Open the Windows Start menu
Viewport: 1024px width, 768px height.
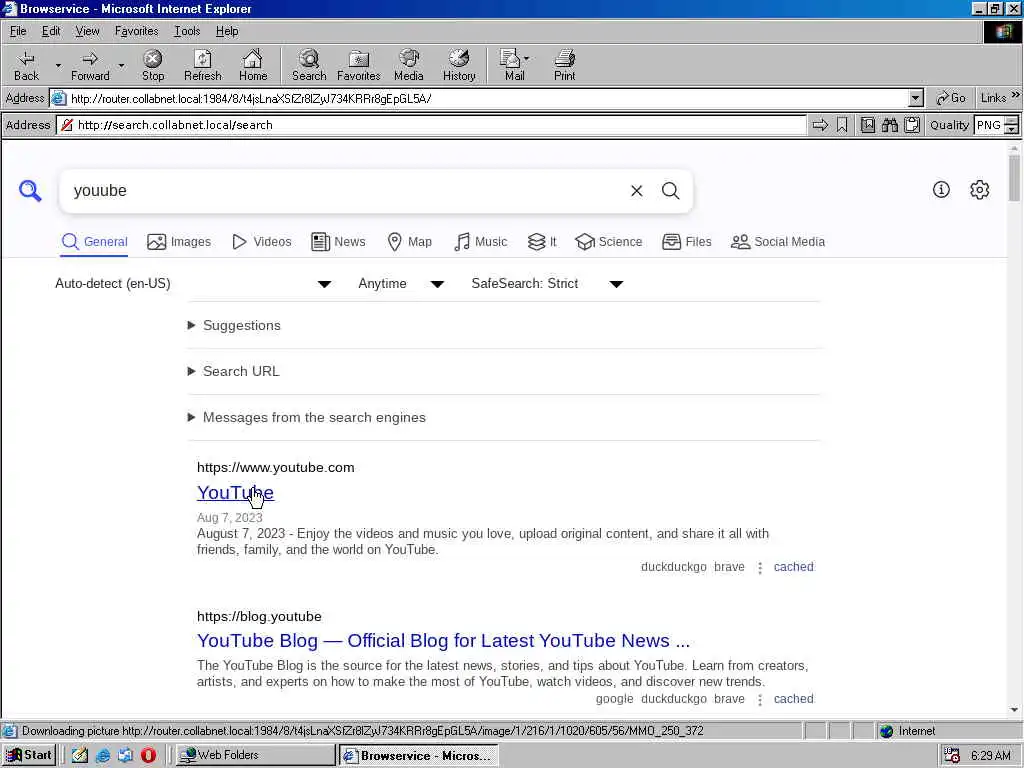[x=29, y=755]
